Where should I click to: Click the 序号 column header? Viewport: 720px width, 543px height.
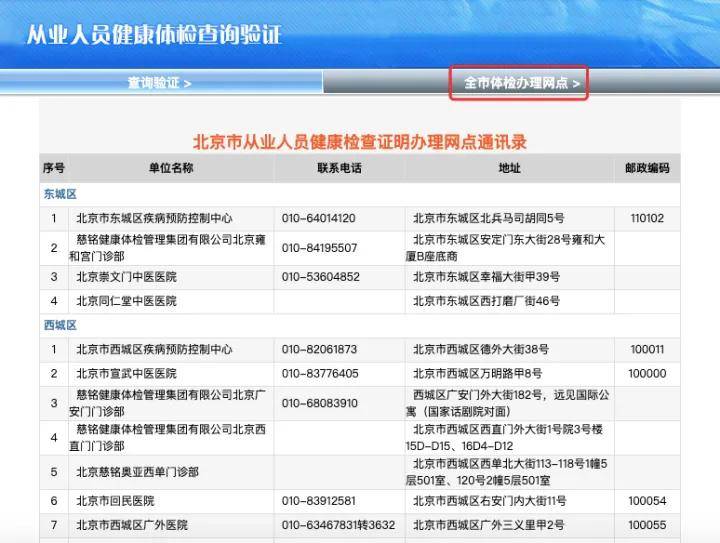54,168
